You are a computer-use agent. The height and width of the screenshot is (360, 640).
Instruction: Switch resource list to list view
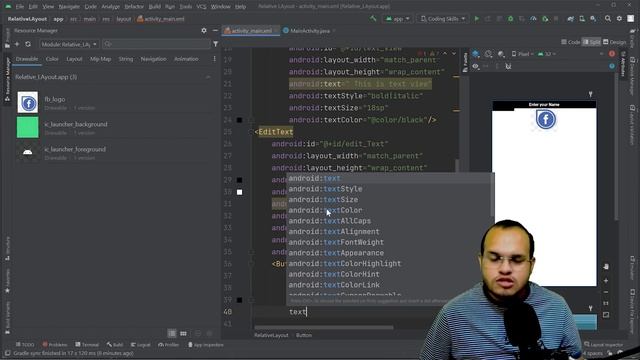pos(172,333)
